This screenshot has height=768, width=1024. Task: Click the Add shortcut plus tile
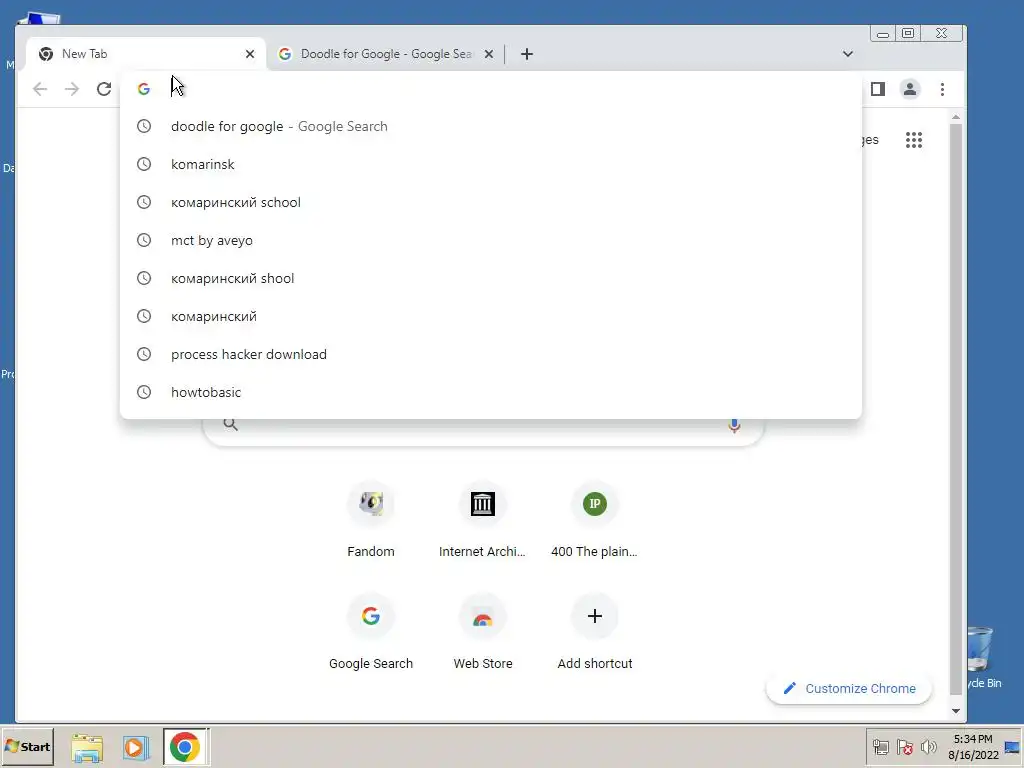(594, 632)
